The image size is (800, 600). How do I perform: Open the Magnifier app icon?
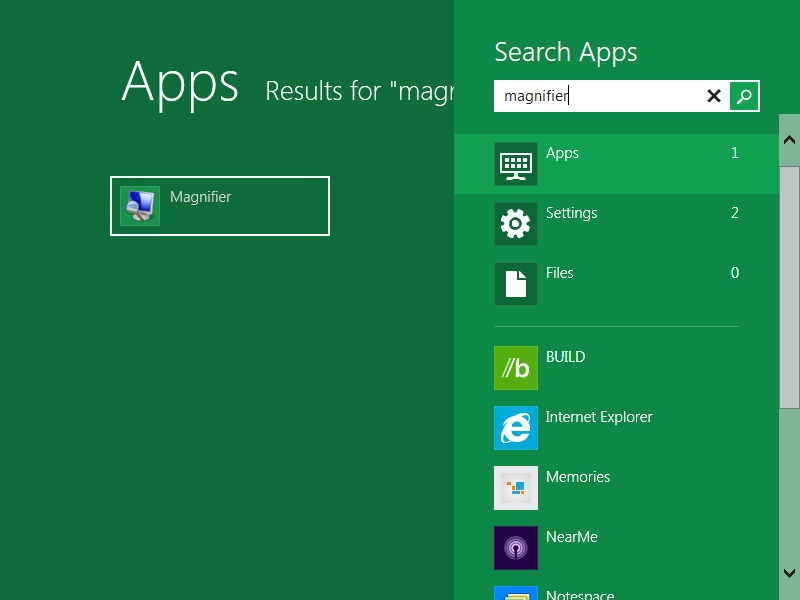click(x=140, y=206)
